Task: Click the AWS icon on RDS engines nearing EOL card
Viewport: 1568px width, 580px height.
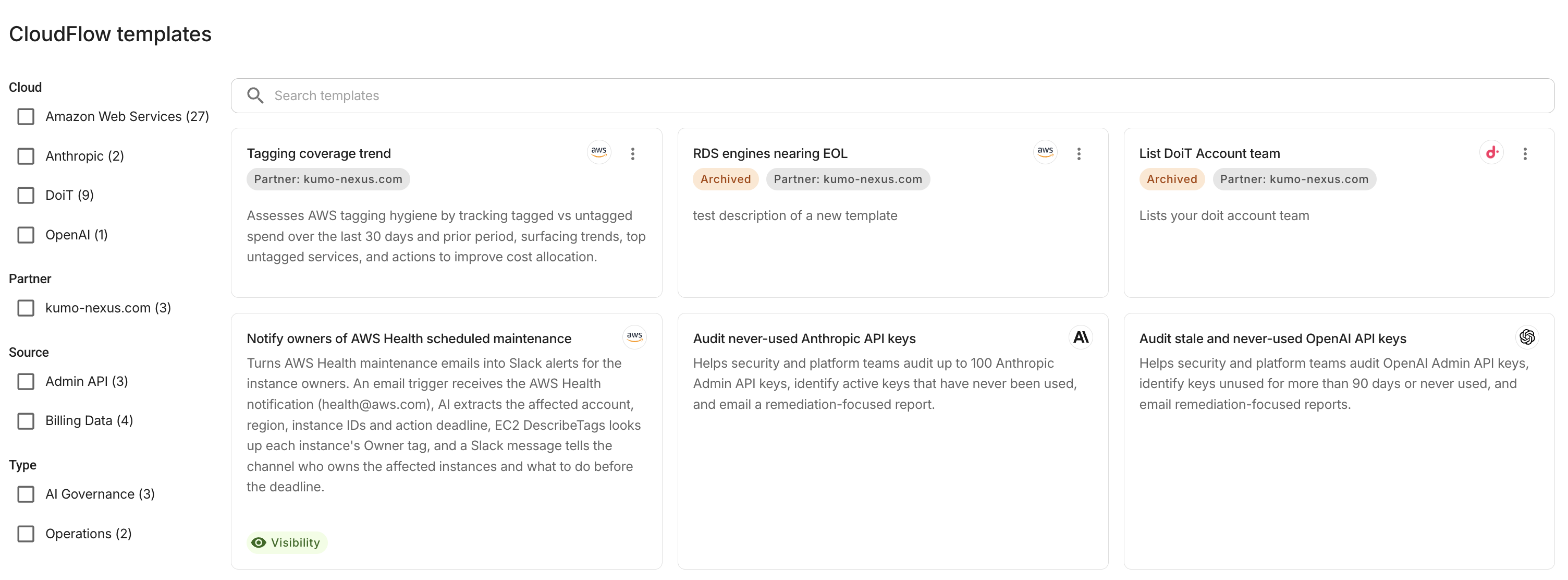Action: 1045,152
